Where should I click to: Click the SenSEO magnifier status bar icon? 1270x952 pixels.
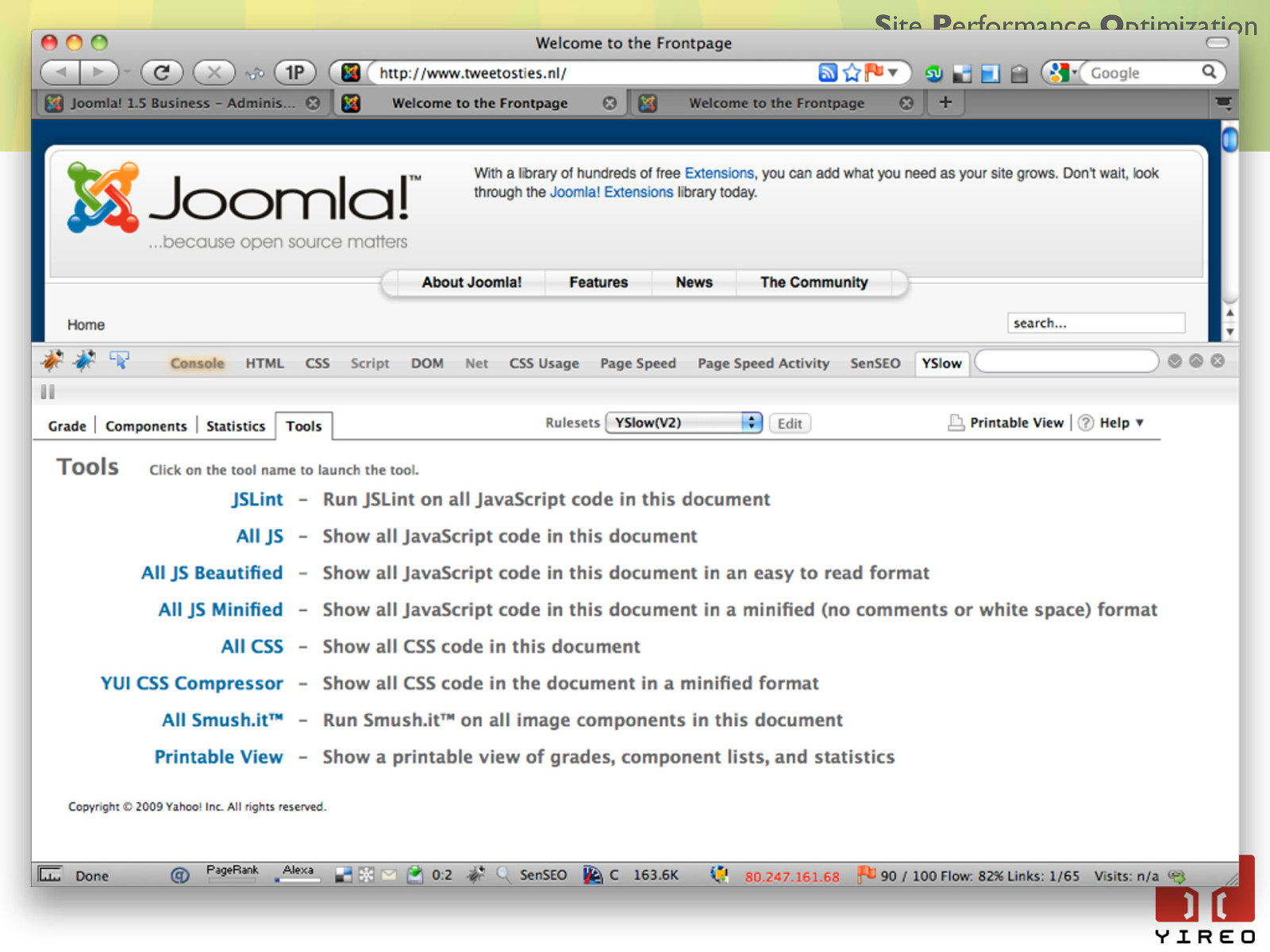point(503,875)
